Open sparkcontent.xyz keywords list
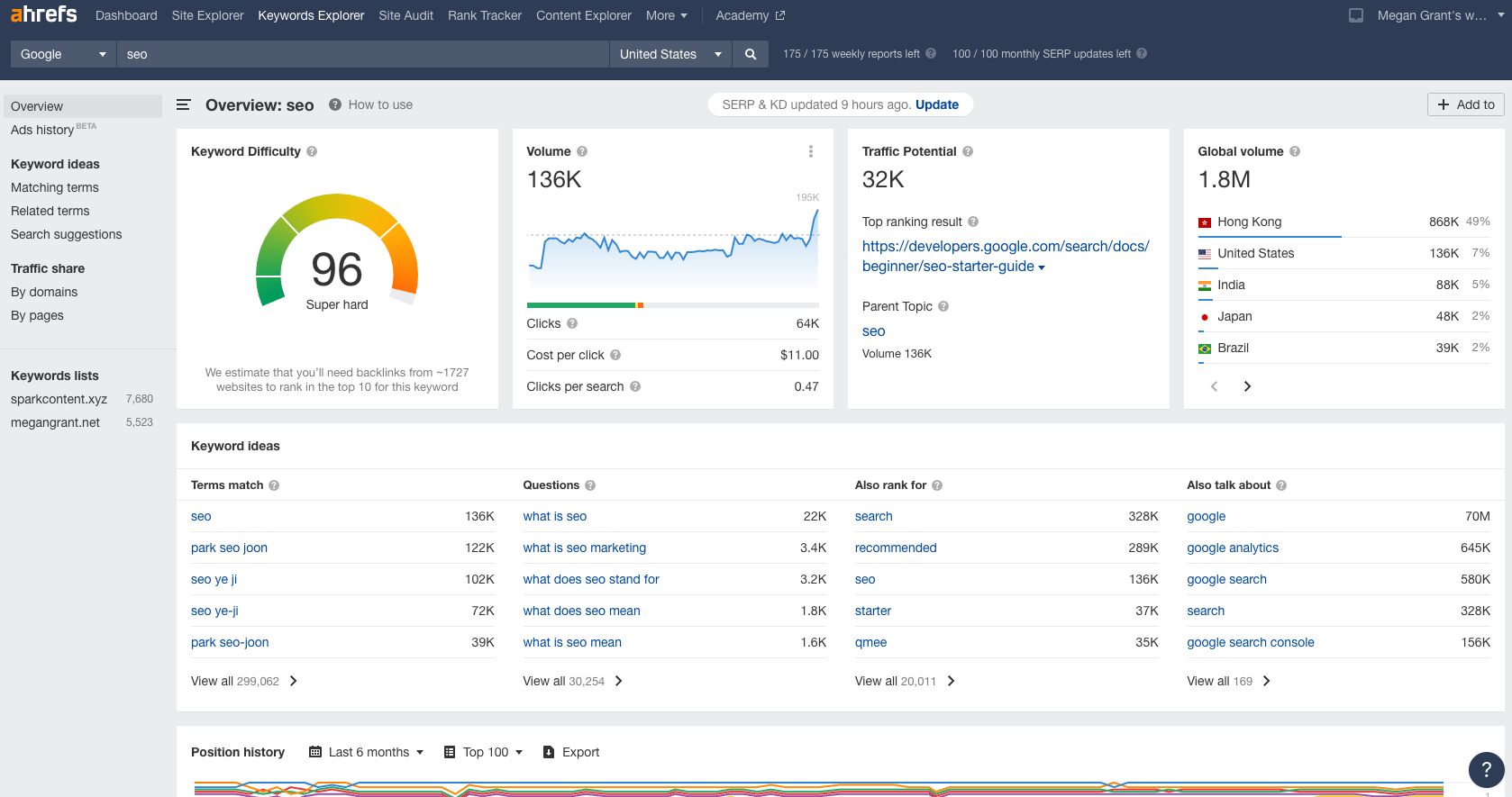 coord(59,399)
